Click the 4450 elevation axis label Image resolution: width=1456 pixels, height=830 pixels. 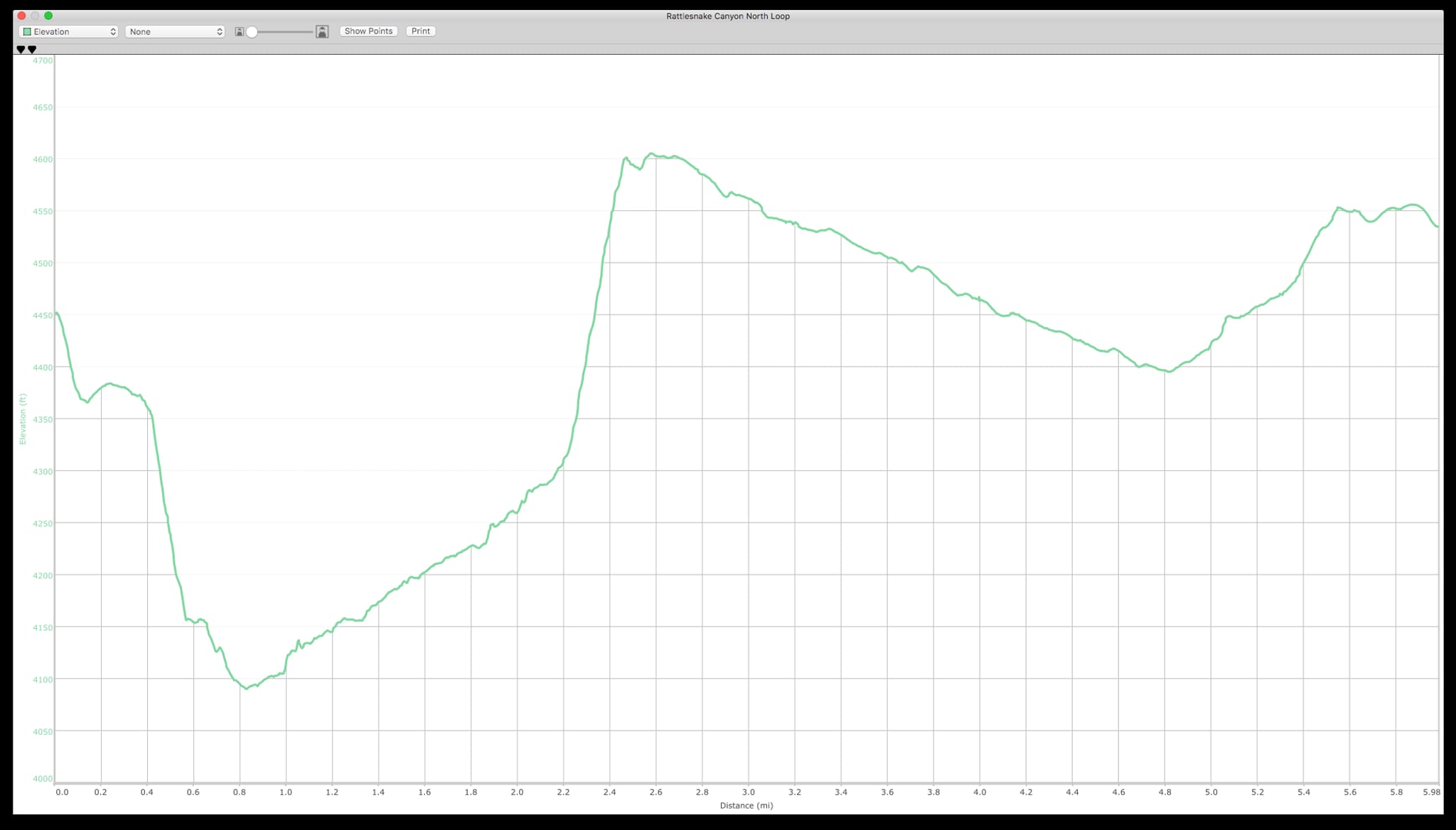(x=43, y=316)
